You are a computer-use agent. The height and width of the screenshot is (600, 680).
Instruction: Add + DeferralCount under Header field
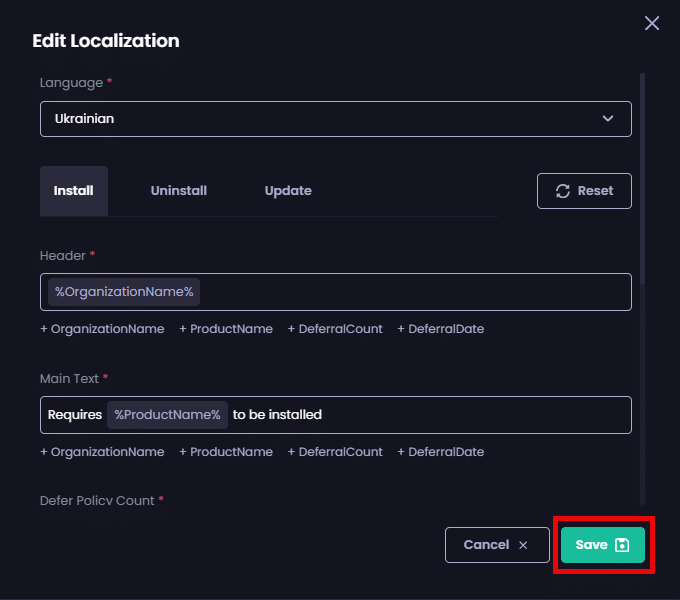click(335, 329)
